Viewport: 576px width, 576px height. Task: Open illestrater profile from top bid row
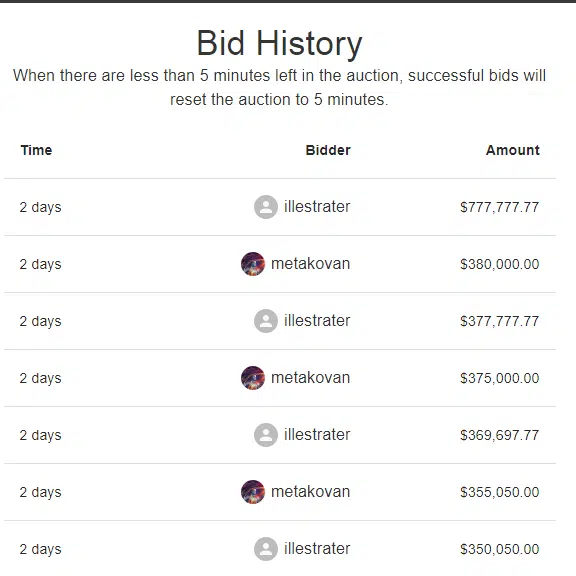(x=317, y=206)
